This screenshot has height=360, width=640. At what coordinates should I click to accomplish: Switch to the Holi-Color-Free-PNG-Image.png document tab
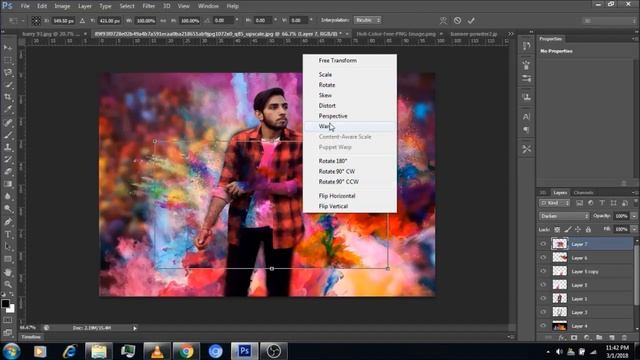point(396,34)
